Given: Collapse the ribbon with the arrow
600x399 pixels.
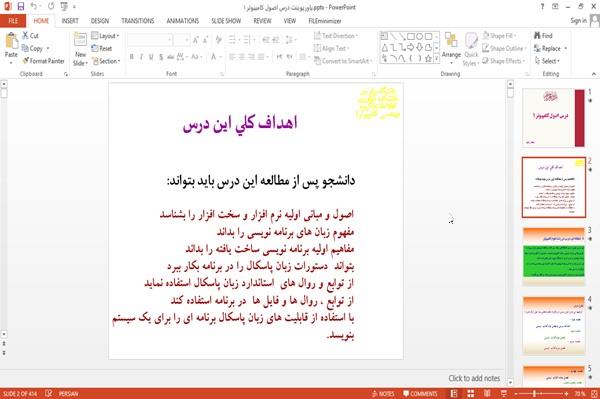Looking at the screenshot, I should (x=593, y=74).
